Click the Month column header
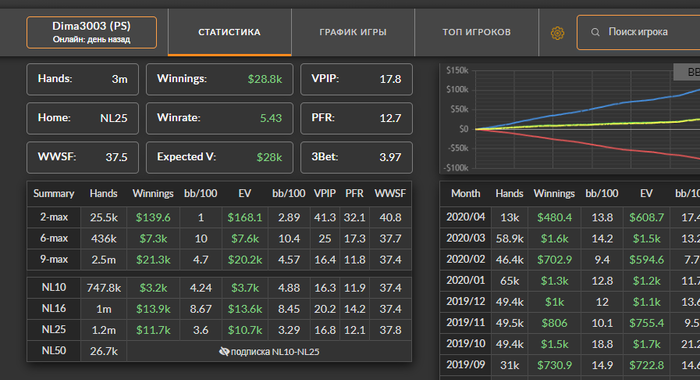Viewport: 700px width, 380px height. click(x=466, y=194)
